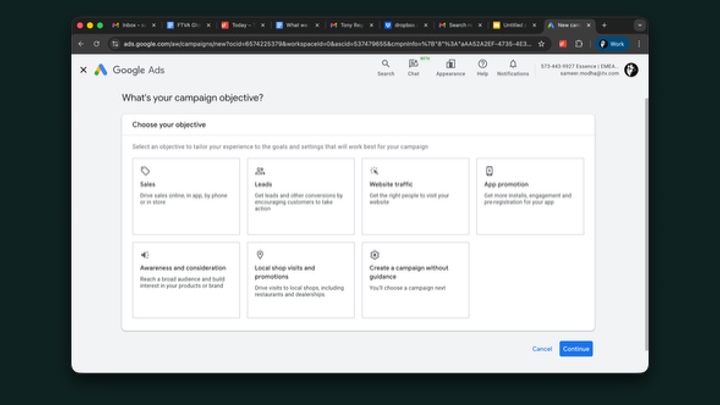Close the campaign creation with X icon
Viewport: 720px width, 405px height.
pos(83,70)
